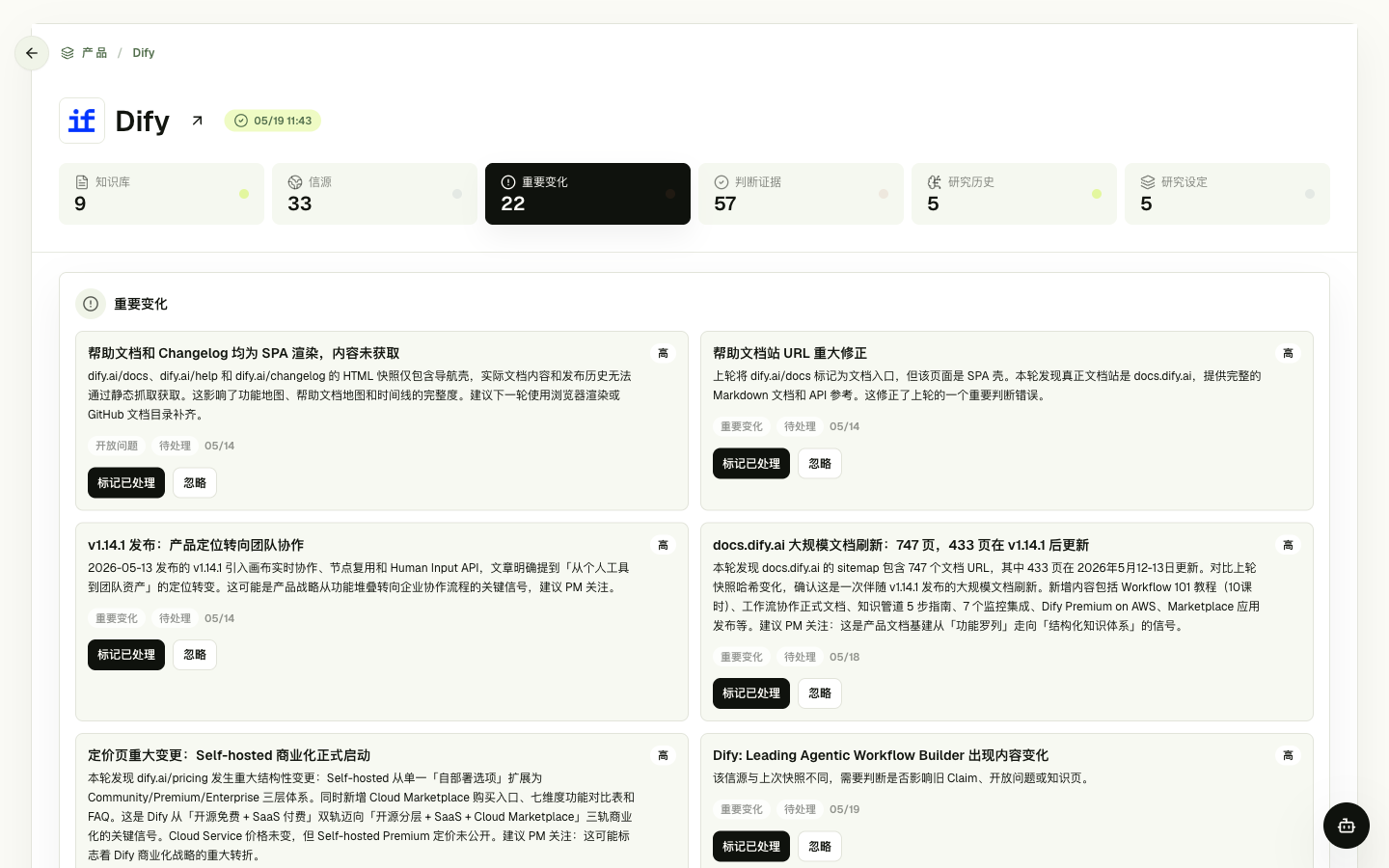Click the check icon in the timestamp badge
1389x868 pixels.
[241, 121]
